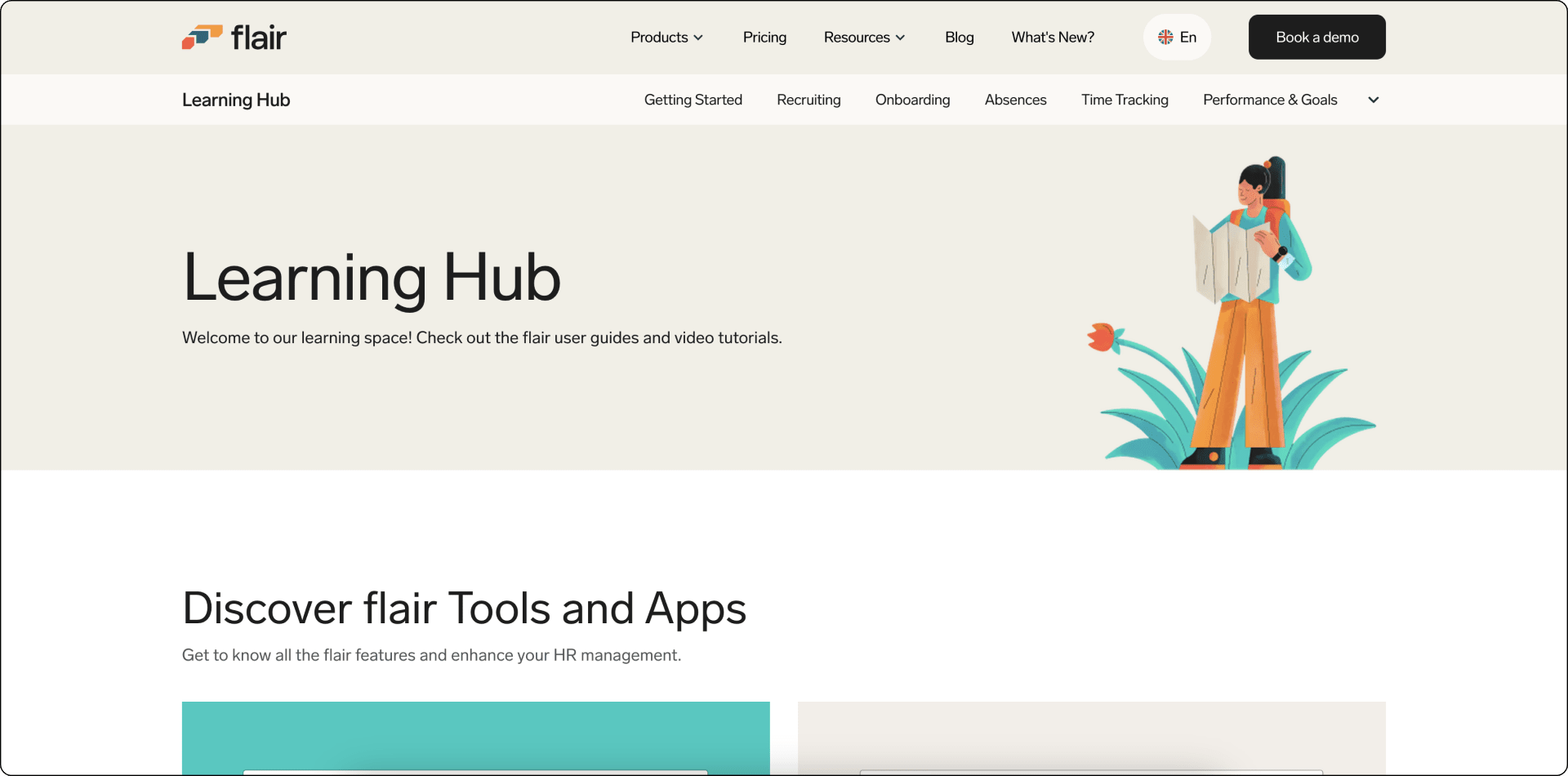Viewport: 1568px width, 776px height.
Task: Click the hiker with map illustration
Action: tap(1232, 312)
